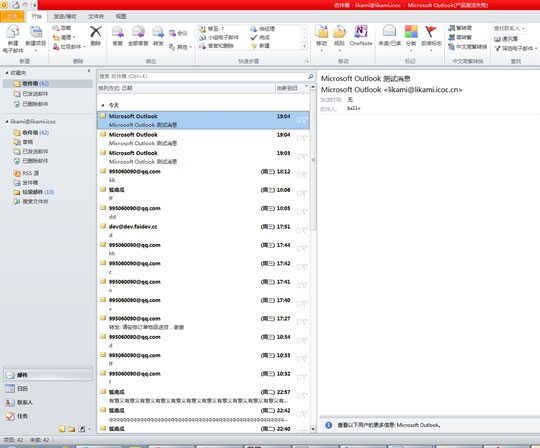Select Inbox (收件箱) under Favorites
Viewport: 540px width, 448px height.
(48, 84)
